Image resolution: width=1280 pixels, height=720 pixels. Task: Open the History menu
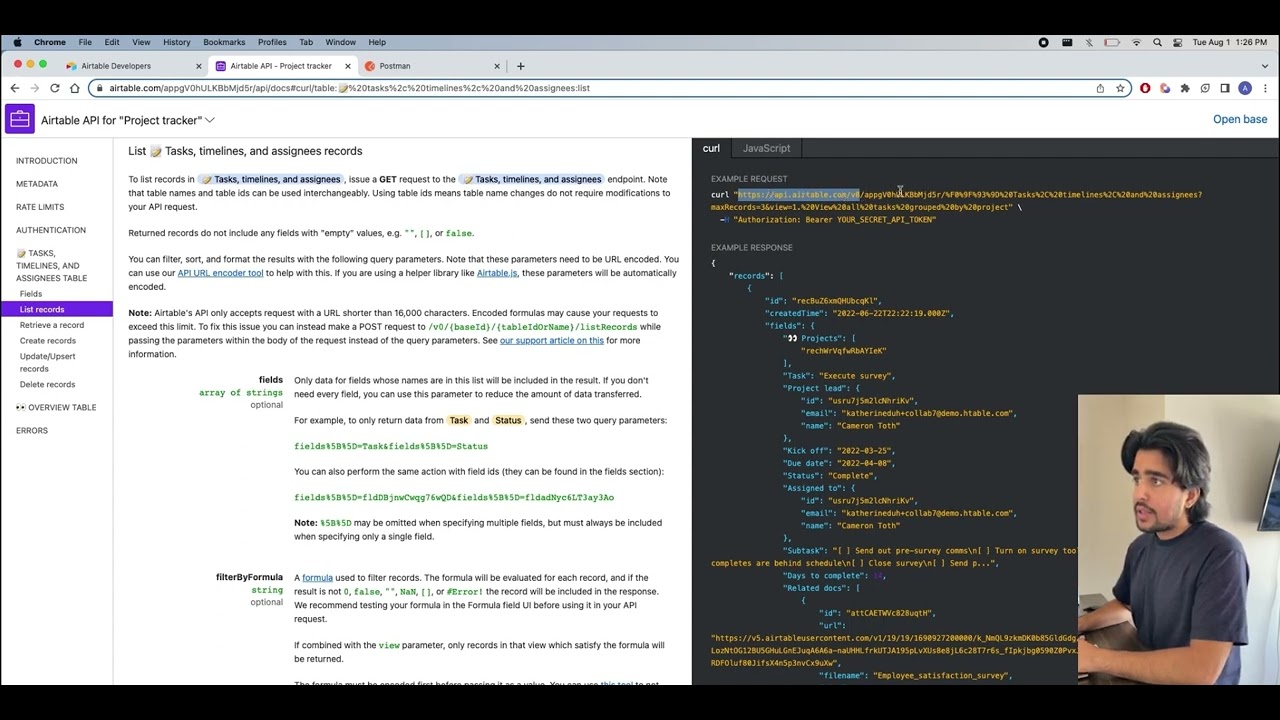pyautogui.click(x=176, y=42)
